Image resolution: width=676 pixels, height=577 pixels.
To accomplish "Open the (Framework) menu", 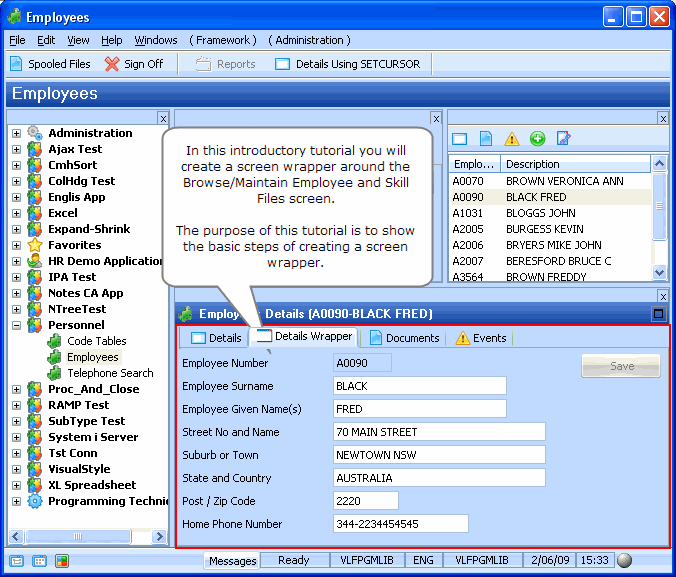I will (x=223, y=40).
